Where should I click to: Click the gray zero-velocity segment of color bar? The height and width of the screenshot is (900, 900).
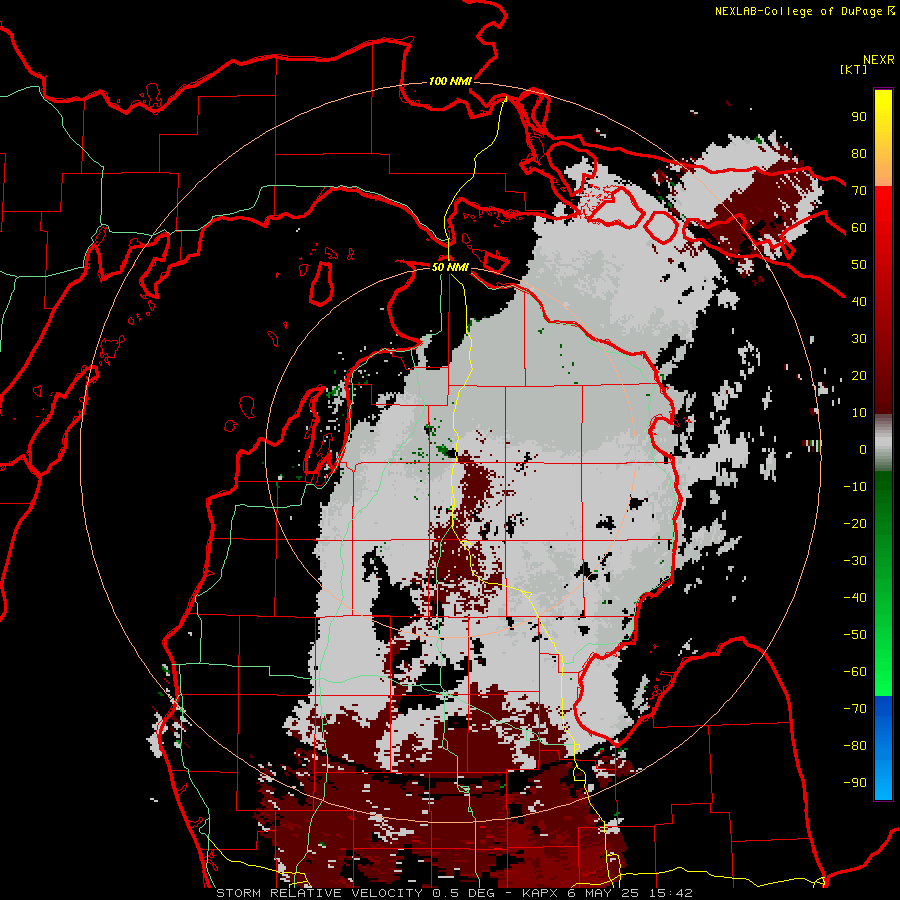(883, 442)
